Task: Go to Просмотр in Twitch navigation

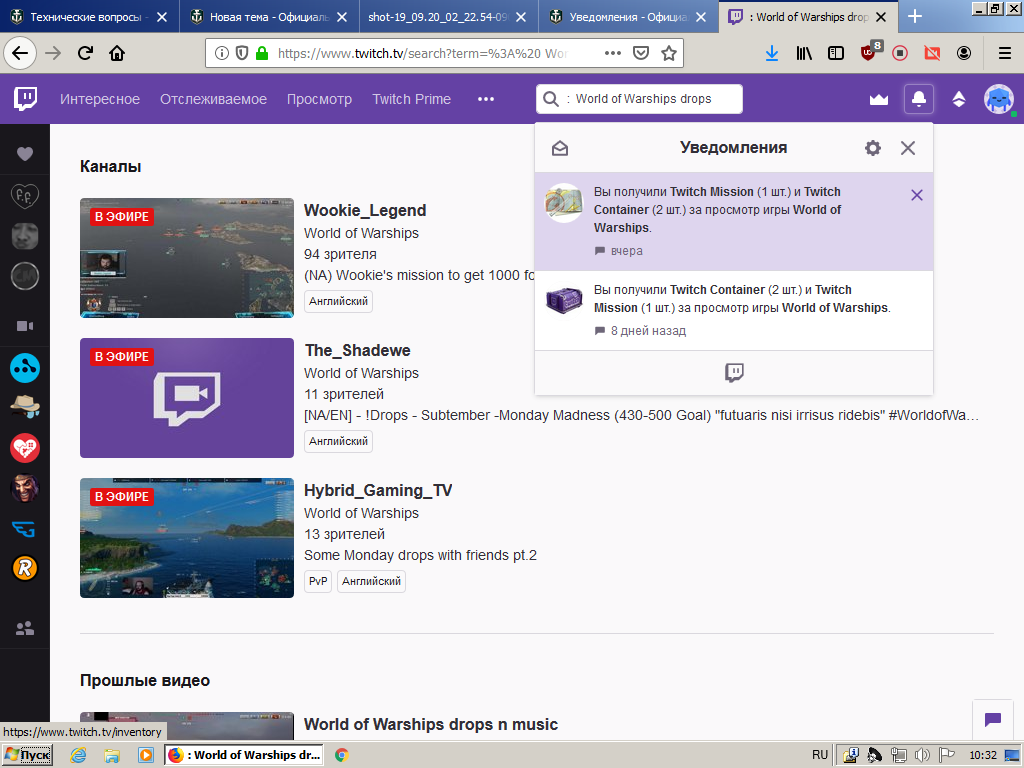Action: [319, 99]
